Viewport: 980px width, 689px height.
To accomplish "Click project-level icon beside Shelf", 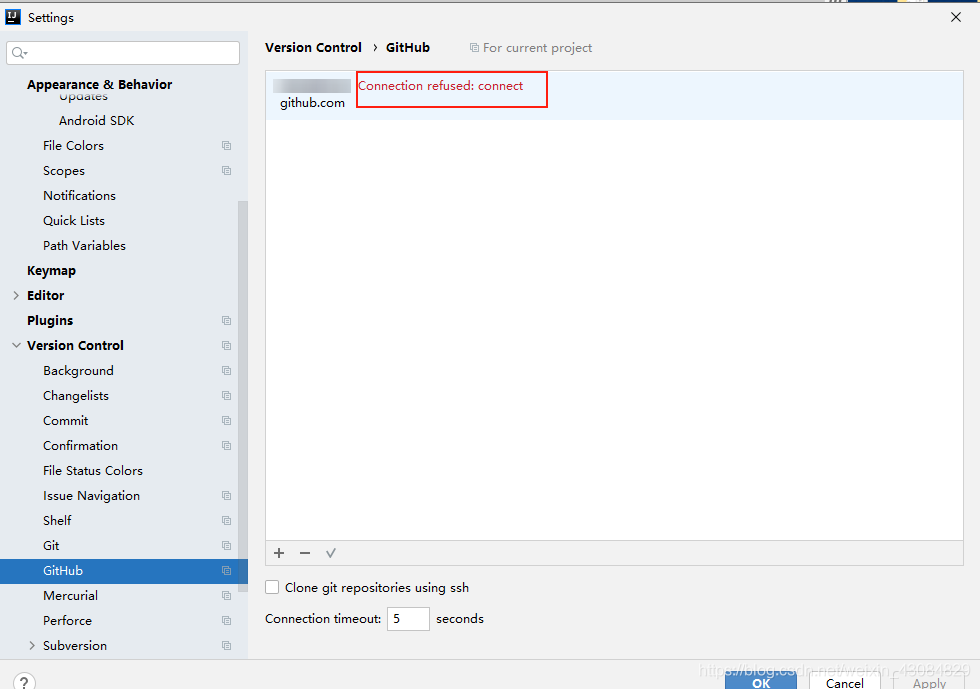I will pyautogui.click(x=226, y=521).
